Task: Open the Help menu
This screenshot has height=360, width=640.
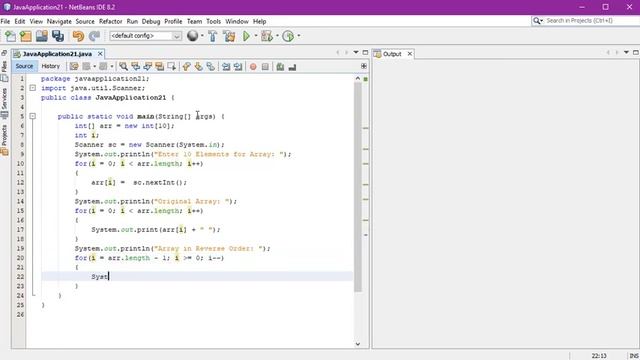Action: point(259,21)
